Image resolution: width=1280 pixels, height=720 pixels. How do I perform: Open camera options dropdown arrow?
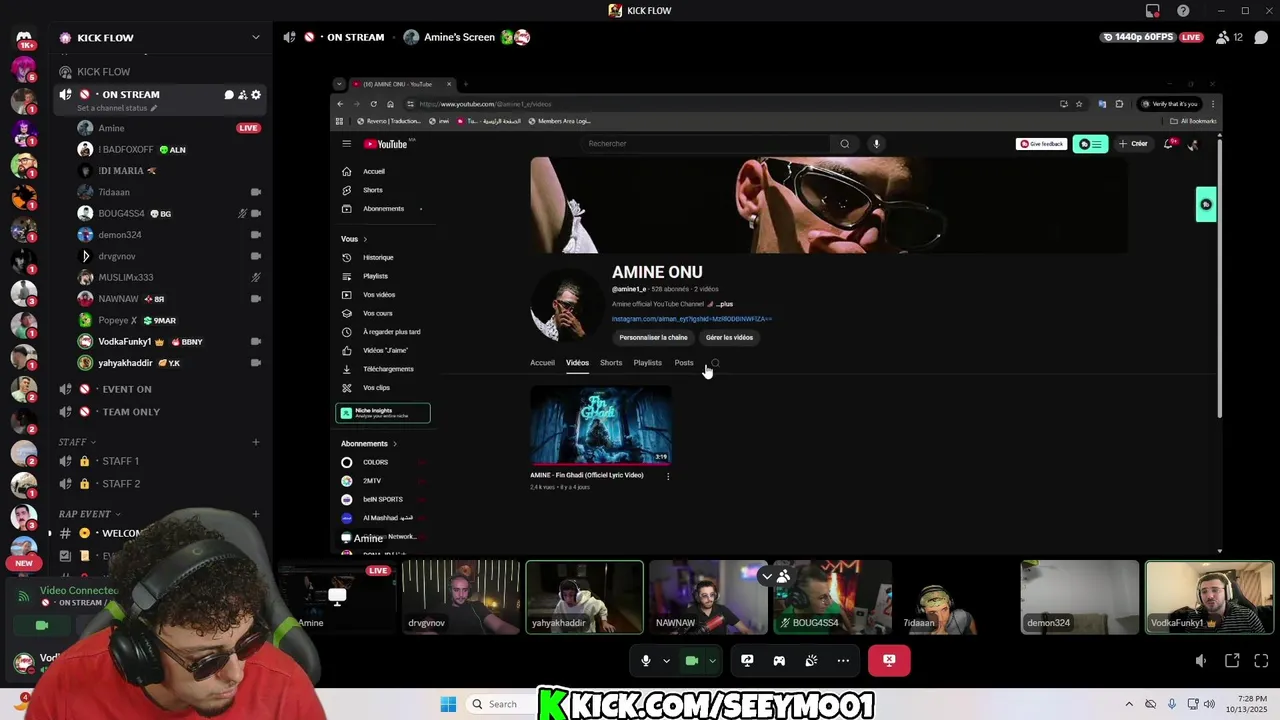(712, 661)
